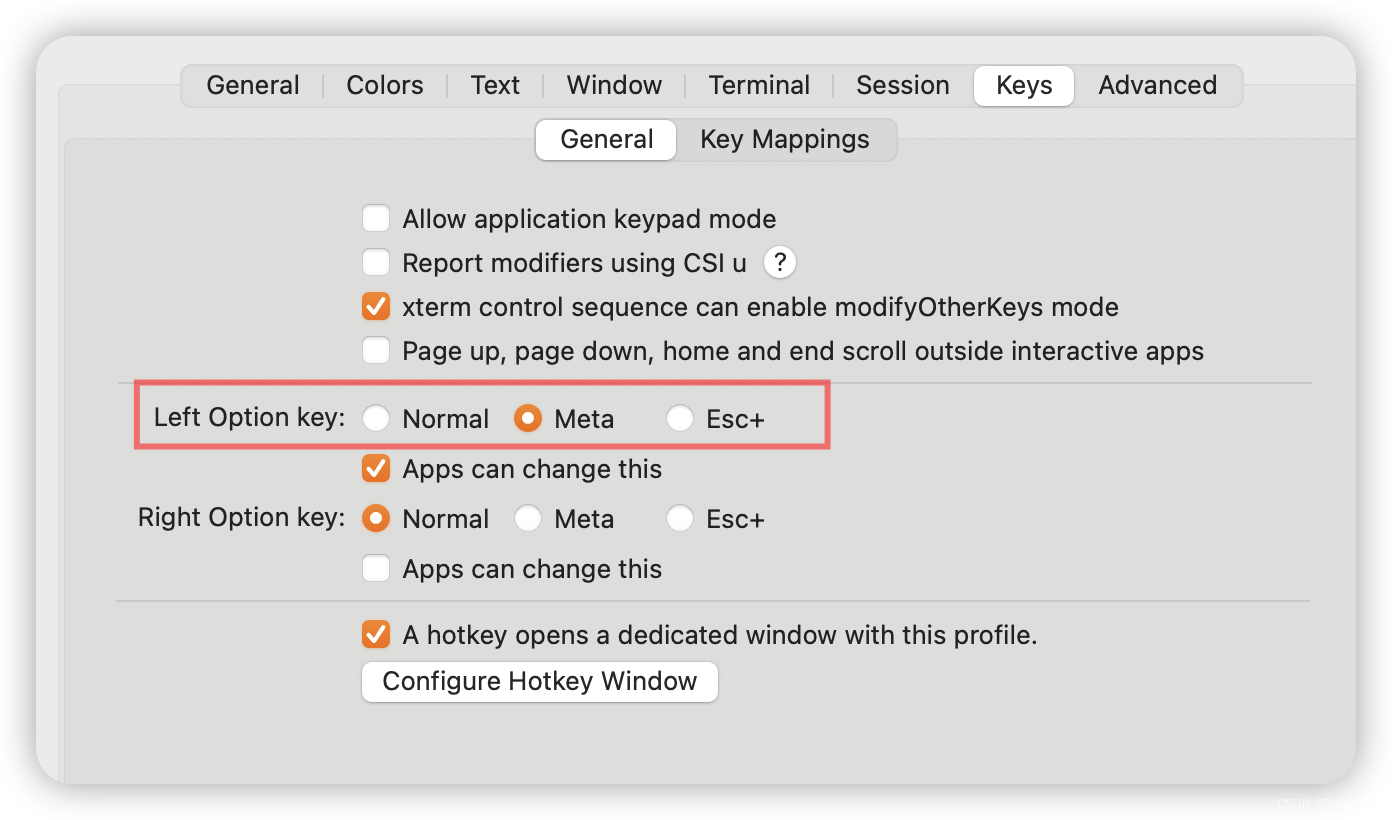The height and width of the screenshot is (820, 1392).
Task: Set Left Option key to Esc+
Action: point(679,418)
